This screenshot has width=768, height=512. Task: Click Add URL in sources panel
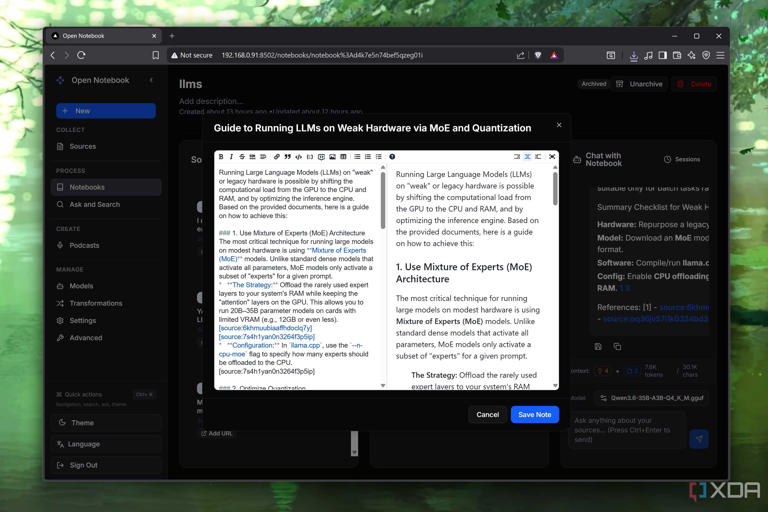pyautogui.click(x=216, y=433)
